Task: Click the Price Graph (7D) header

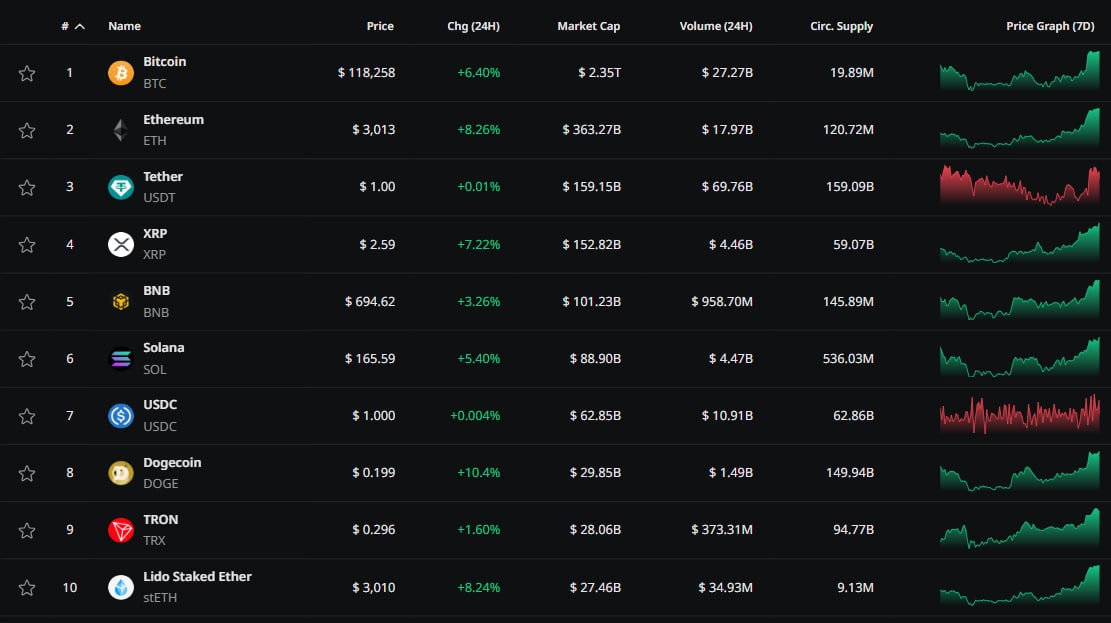Action: pos(1050,26)
